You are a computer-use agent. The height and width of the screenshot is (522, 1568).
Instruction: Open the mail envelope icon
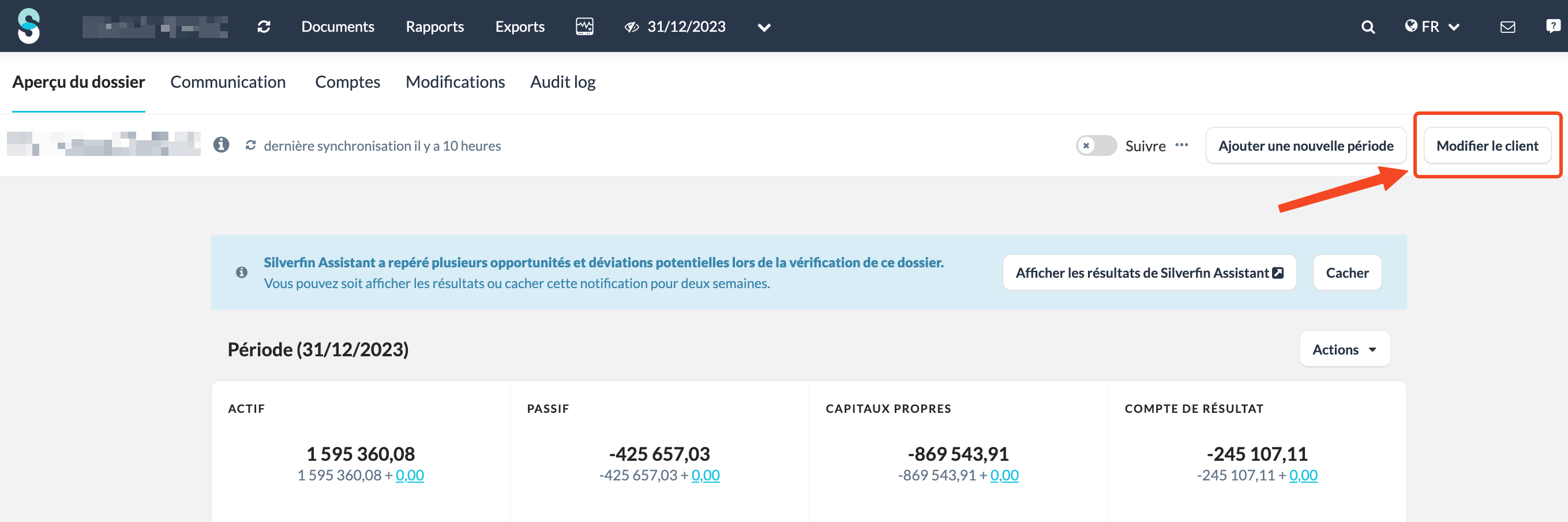coord(1508,27)
